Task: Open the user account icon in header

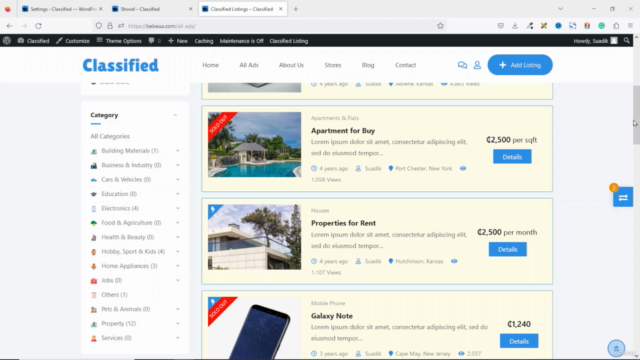Action: [477, 65]
